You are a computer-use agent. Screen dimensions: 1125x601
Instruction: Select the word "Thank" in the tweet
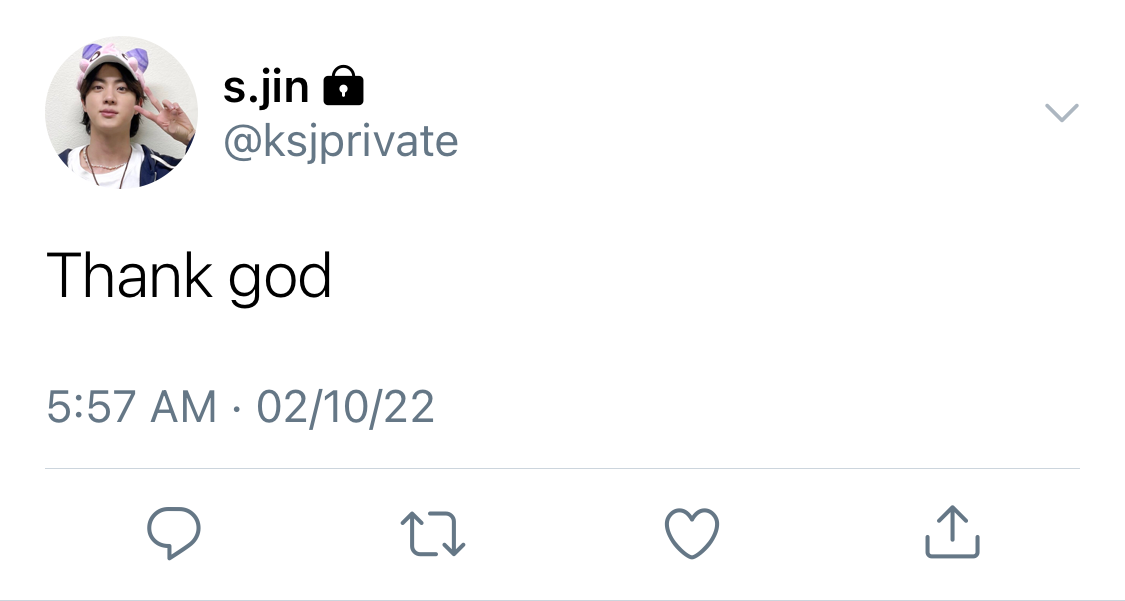click(x=129, y=275)
